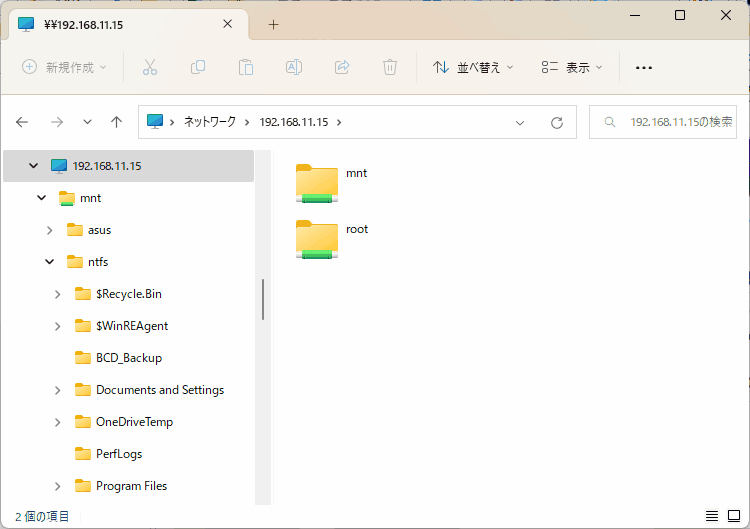
Task: Select $Recycle.Bin in navigation tree
Action: click(x=129, y=294)
